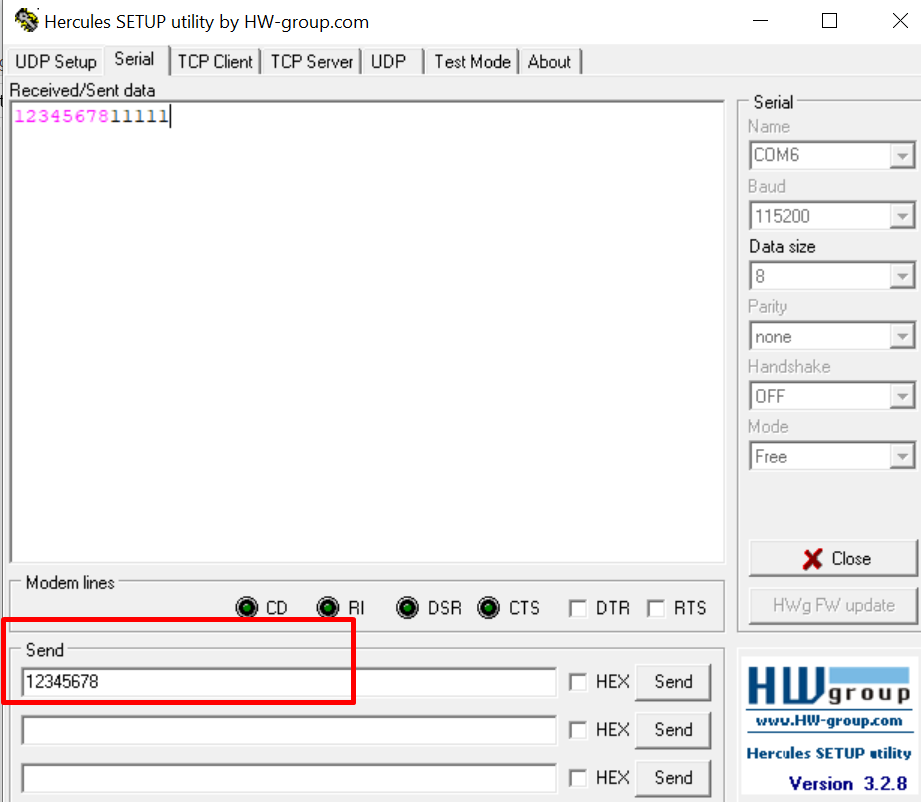Open the COM6 port name dropdown
Image resolution: width=921 pixels, height=802 pixels.
[x=903, y=155]
